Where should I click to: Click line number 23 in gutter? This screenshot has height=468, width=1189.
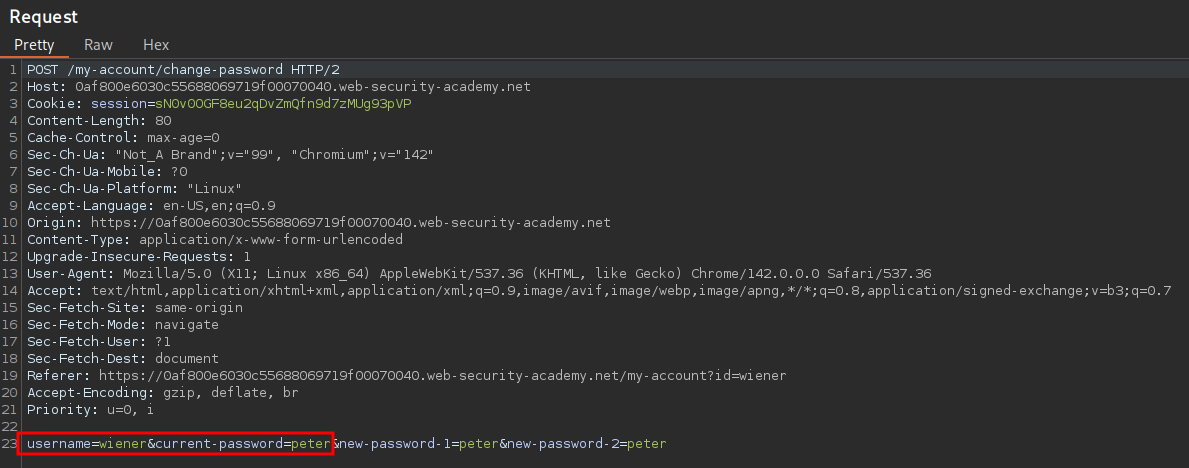click(x=11, y=443)
